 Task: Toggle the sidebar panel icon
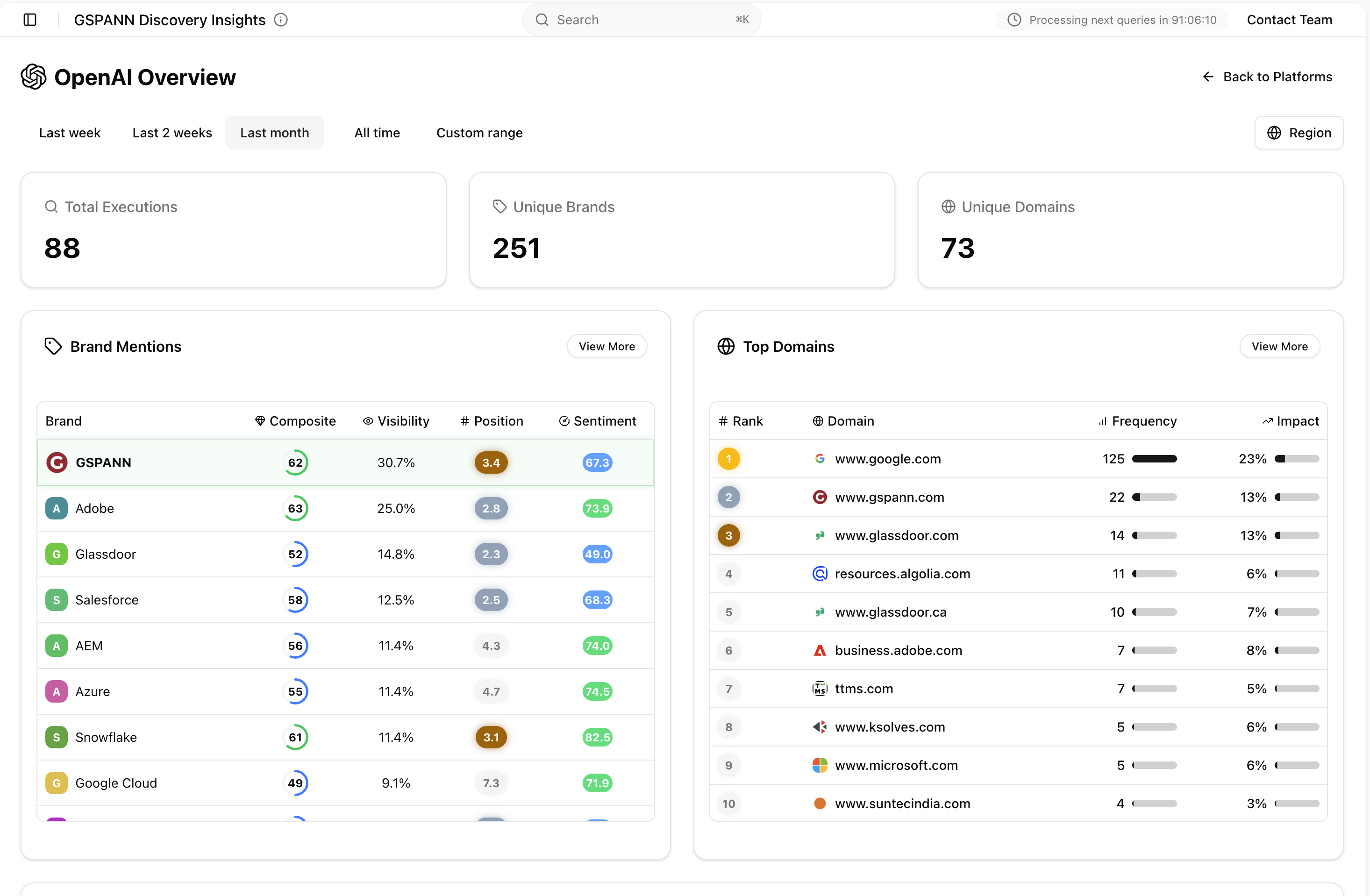[x=30, y=20]
